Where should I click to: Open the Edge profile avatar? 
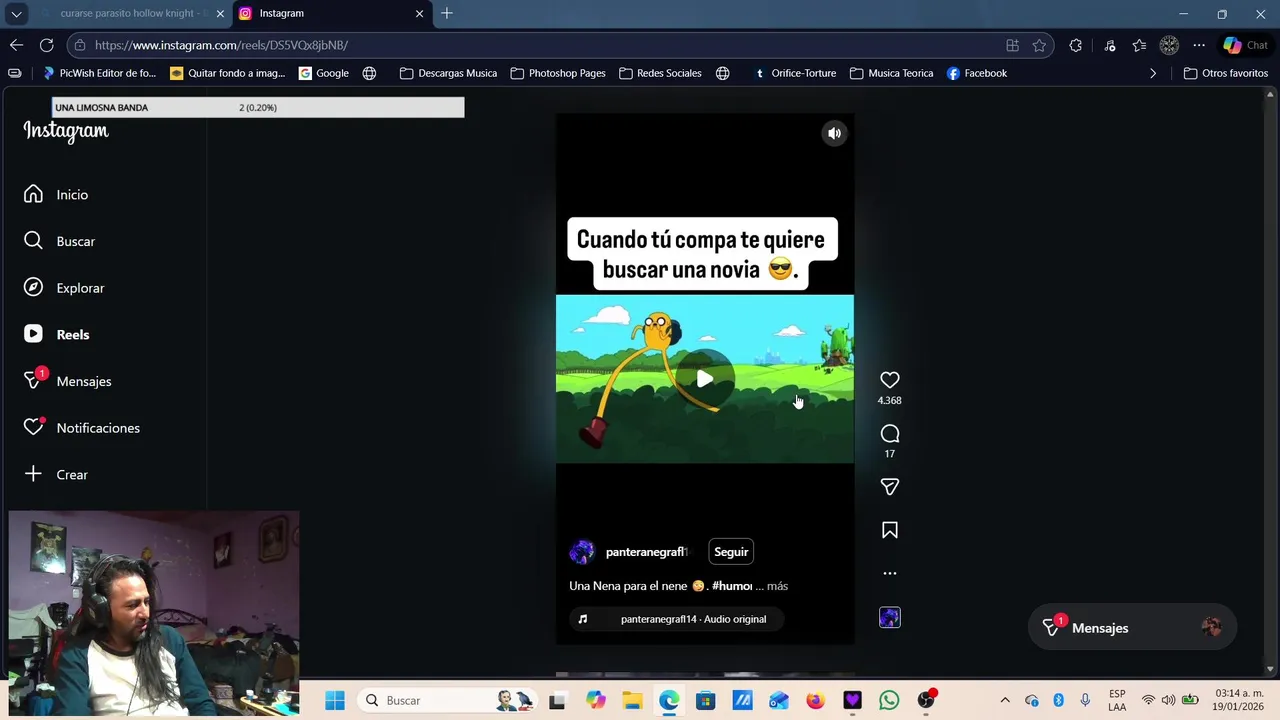(1169, 45)
